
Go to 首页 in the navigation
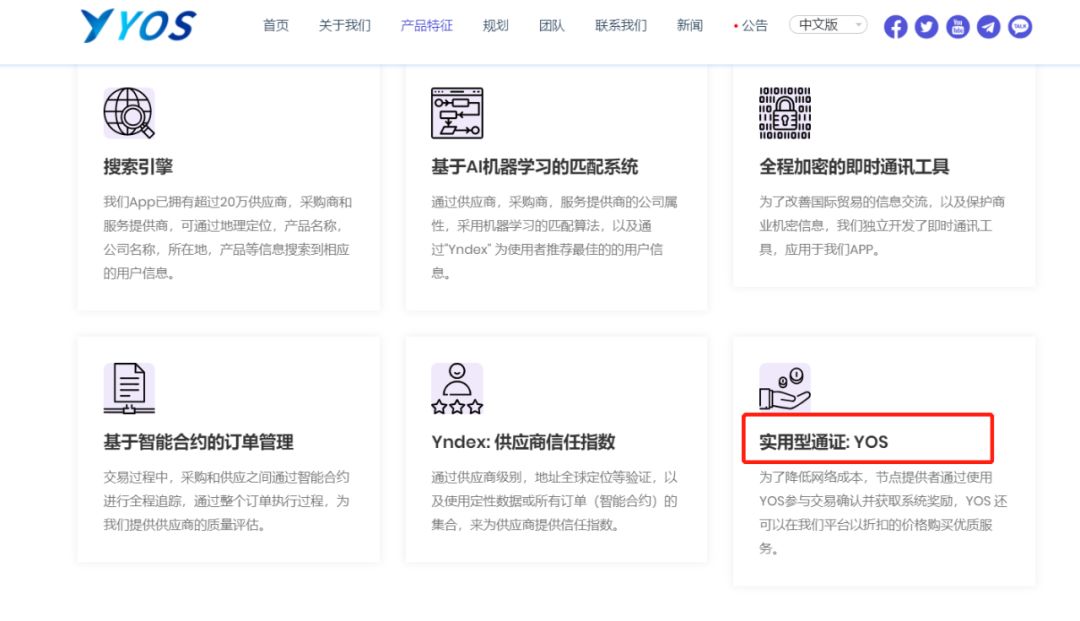tap(276, 25)
